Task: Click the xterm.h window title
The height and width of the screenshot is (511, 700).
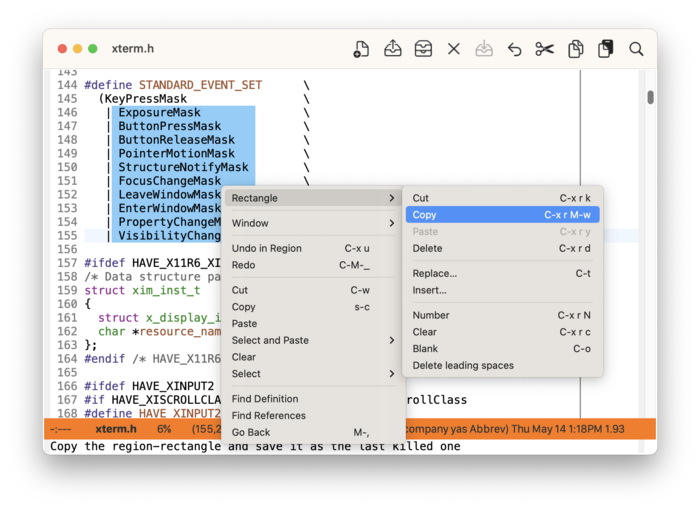Action: tap(133, 49)
